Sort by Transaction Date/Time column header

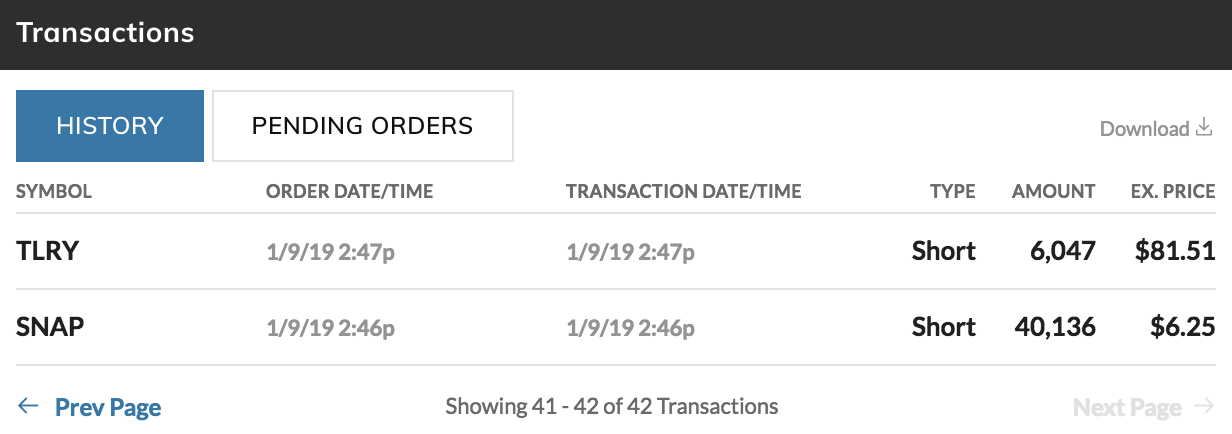683,192
